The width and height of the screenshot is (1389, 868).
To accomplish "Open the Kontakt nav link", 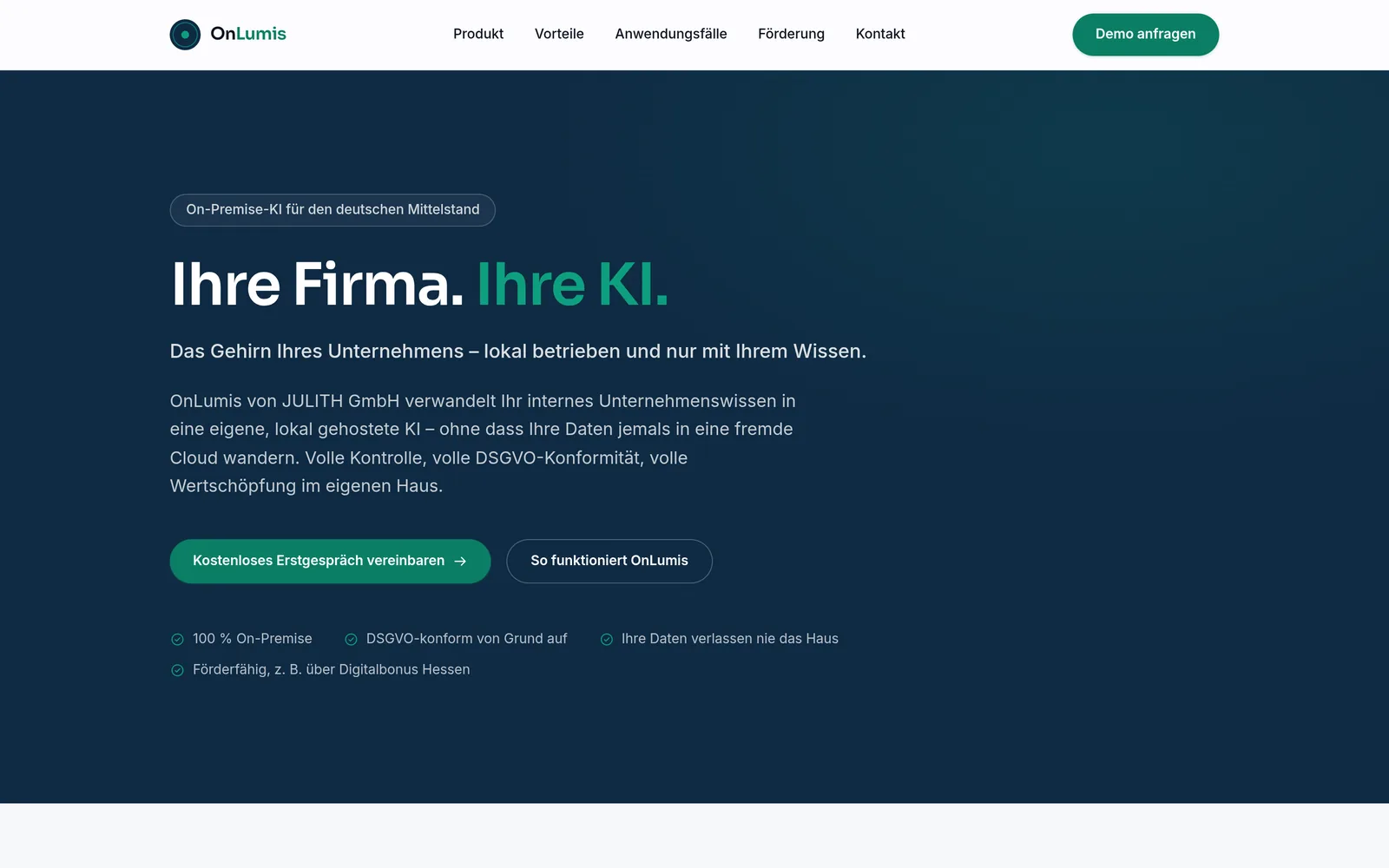I will pyautogui.click(x=880, y=34).
